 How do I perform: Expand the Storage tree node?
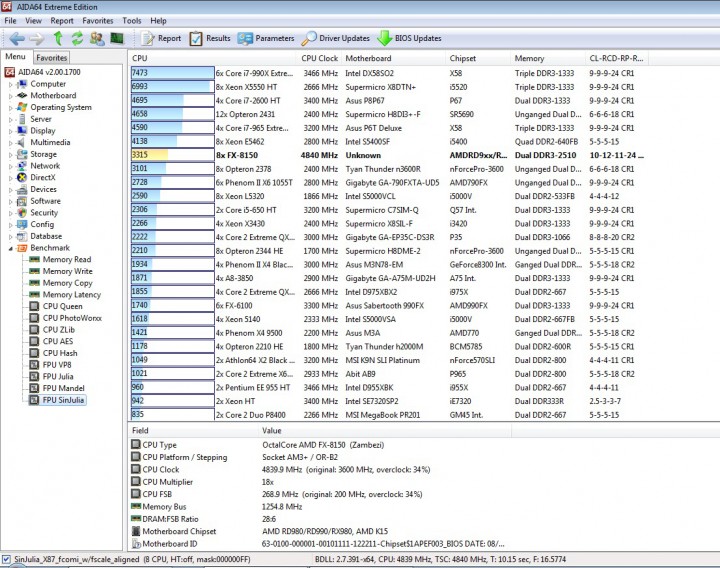[10, 155]
